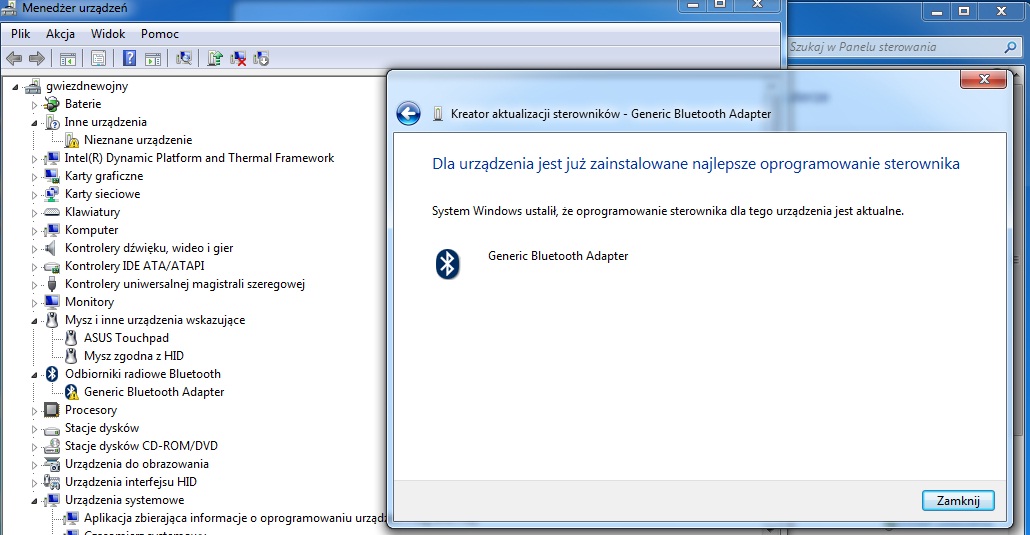
Task: Click the show/hide console tree toolbar icon
Action: pyautogui.click(x=68, y=58)
